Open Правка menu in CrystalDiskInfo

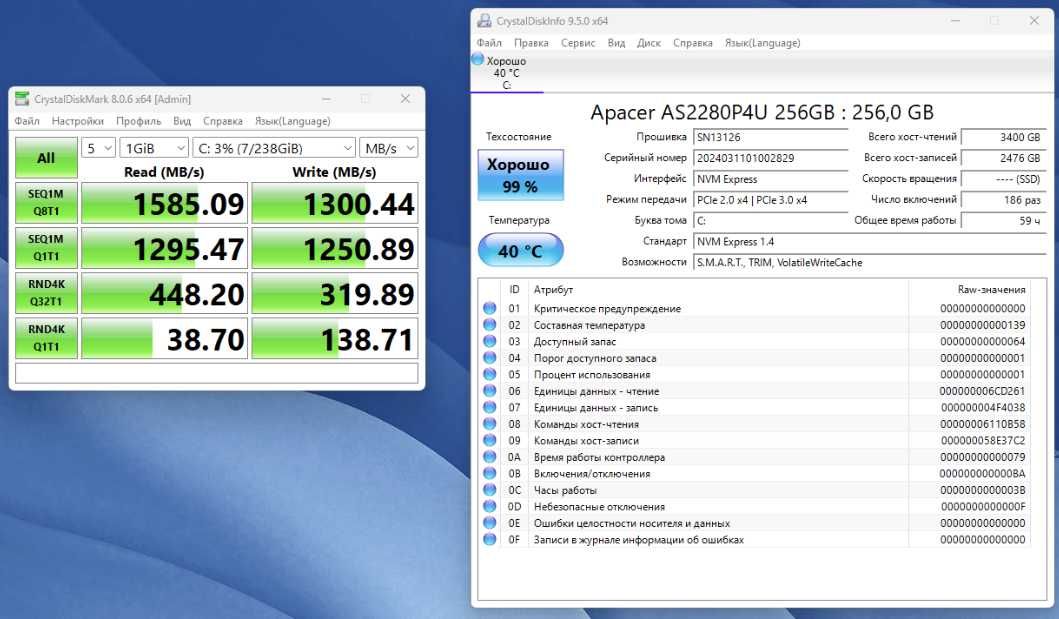tap(531, 43)
